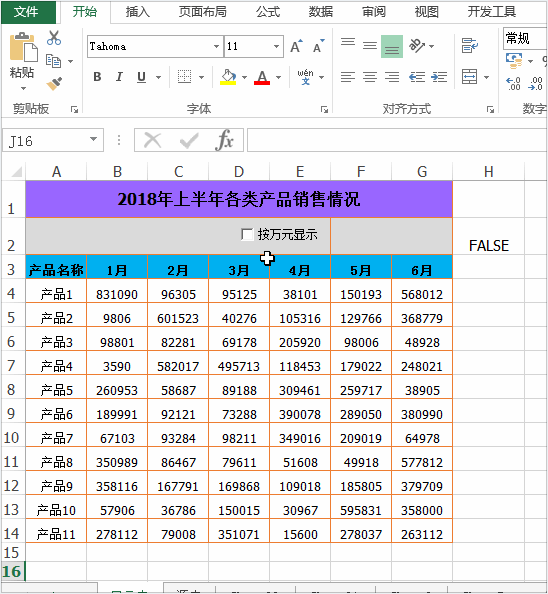Screen dimensions: 548x594
Task: Click the Wrap Text icon
Action: [470, 45]
